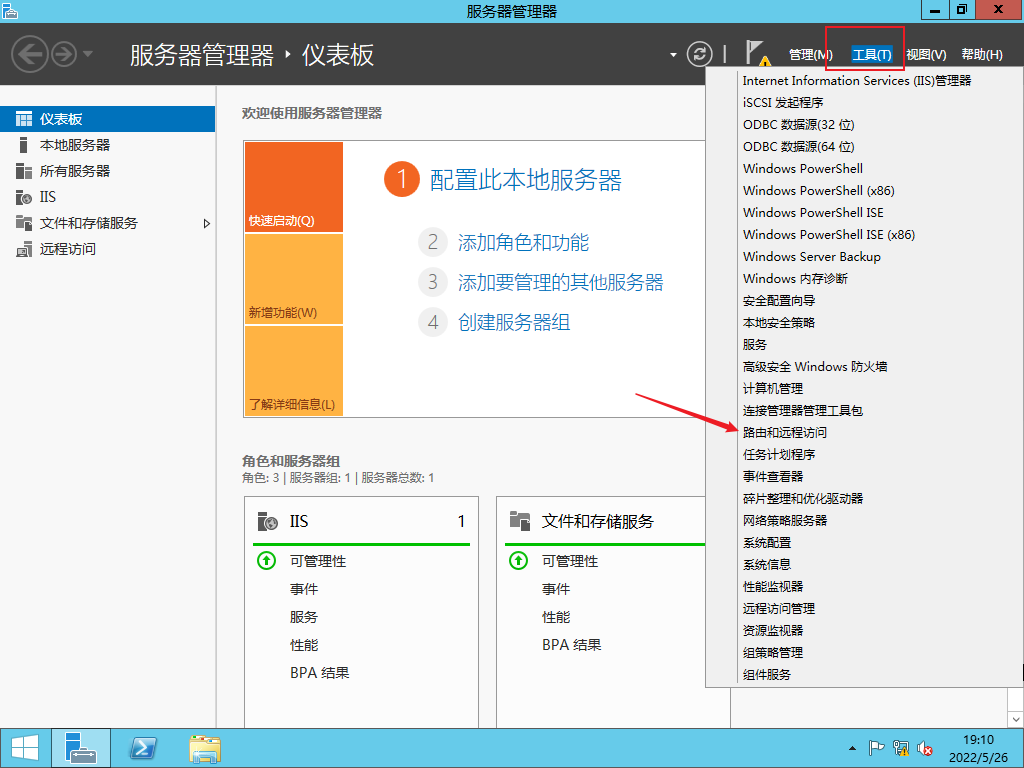This screenshot has width=1024, height=768.
Task: Click 文件和存储服务 tile 可管理性 status icon
Action: (519, 561)
